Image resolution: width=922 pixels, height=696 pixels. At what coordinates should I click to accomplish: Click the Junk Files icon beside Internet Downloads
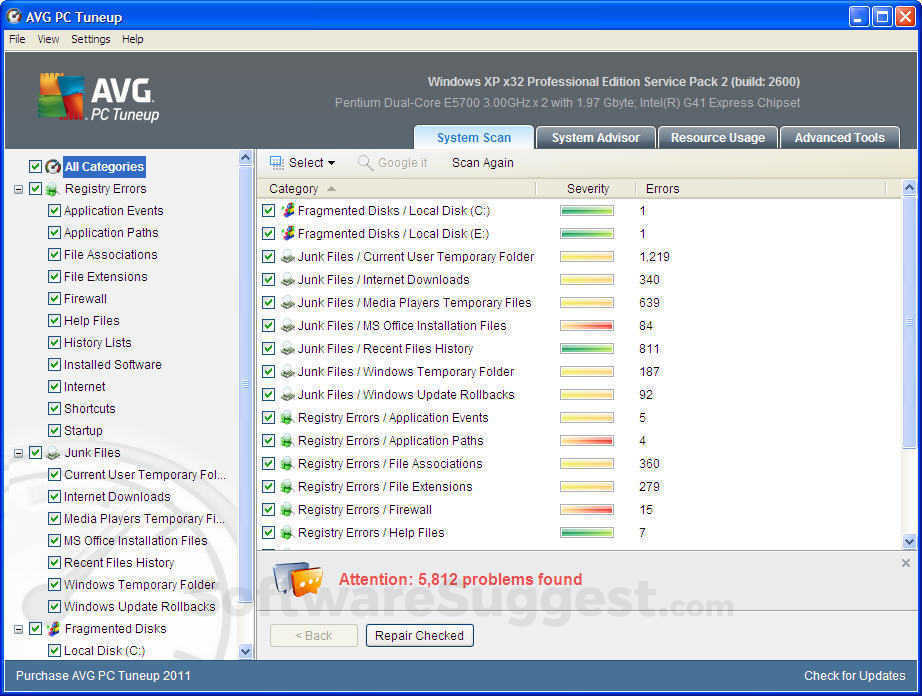coord(289,279)
